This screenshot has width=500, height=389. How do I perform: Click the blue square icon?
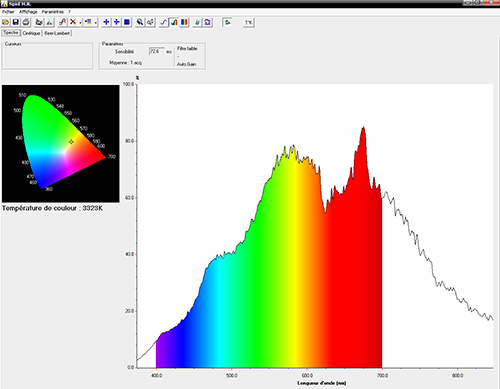point(127,22)
